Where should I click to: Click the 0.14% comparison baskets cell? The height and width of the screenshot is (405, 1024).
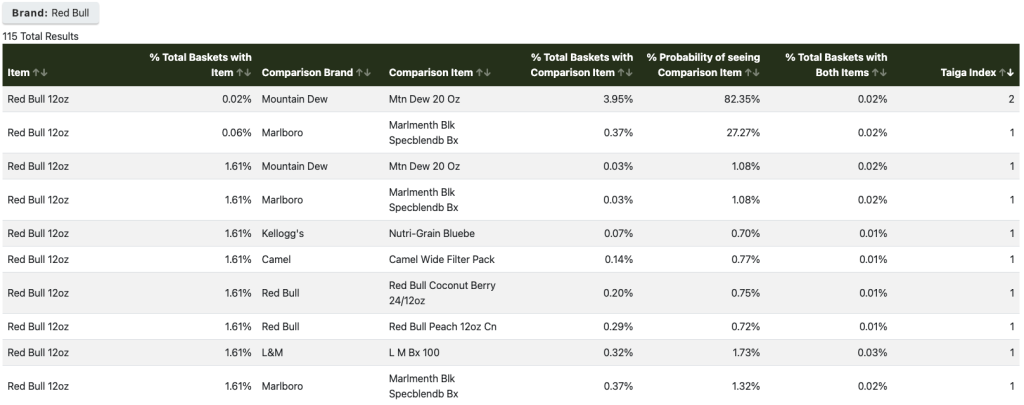(x=618, y=259)
